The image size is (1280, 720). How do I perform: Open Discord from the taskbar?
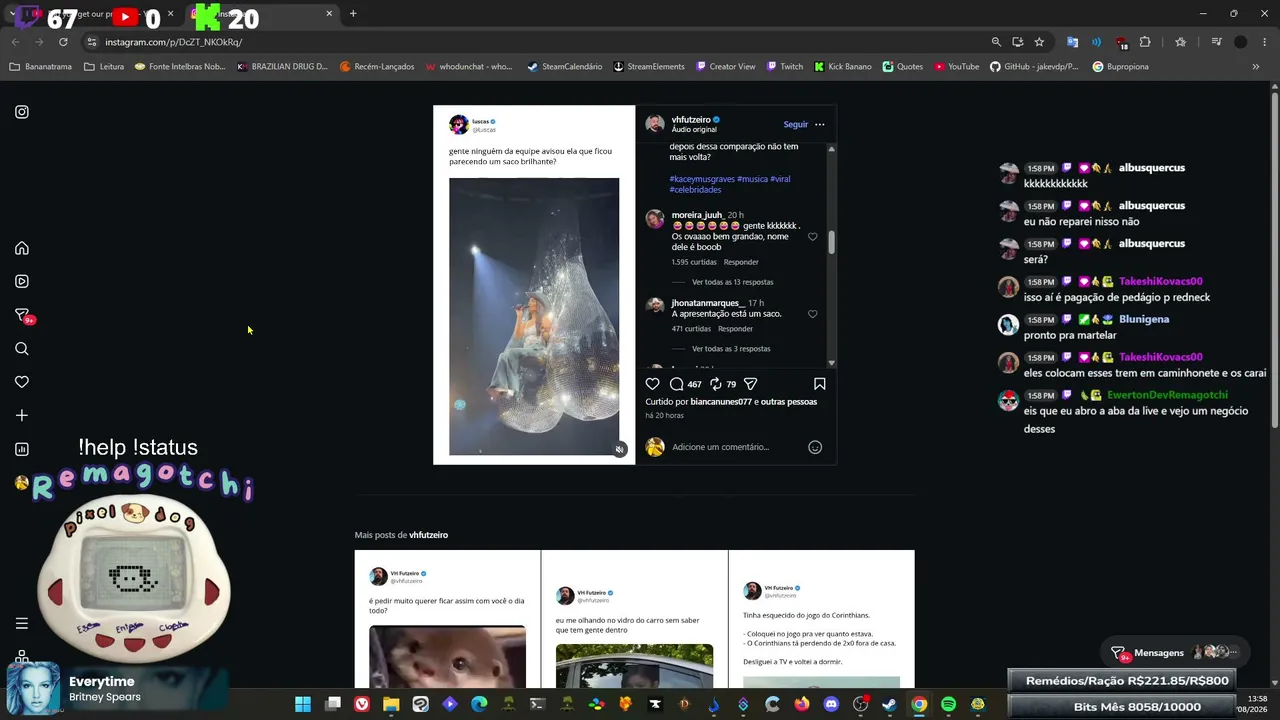[831, 704]
